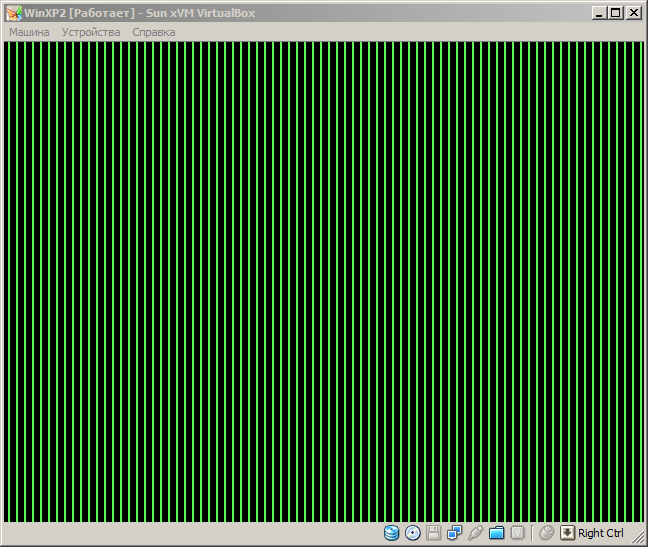The height and width of the screenshot is (547, 648).
Task: Close the WinXP2 VirtualBox window
Action: click(x=634, y=13)
